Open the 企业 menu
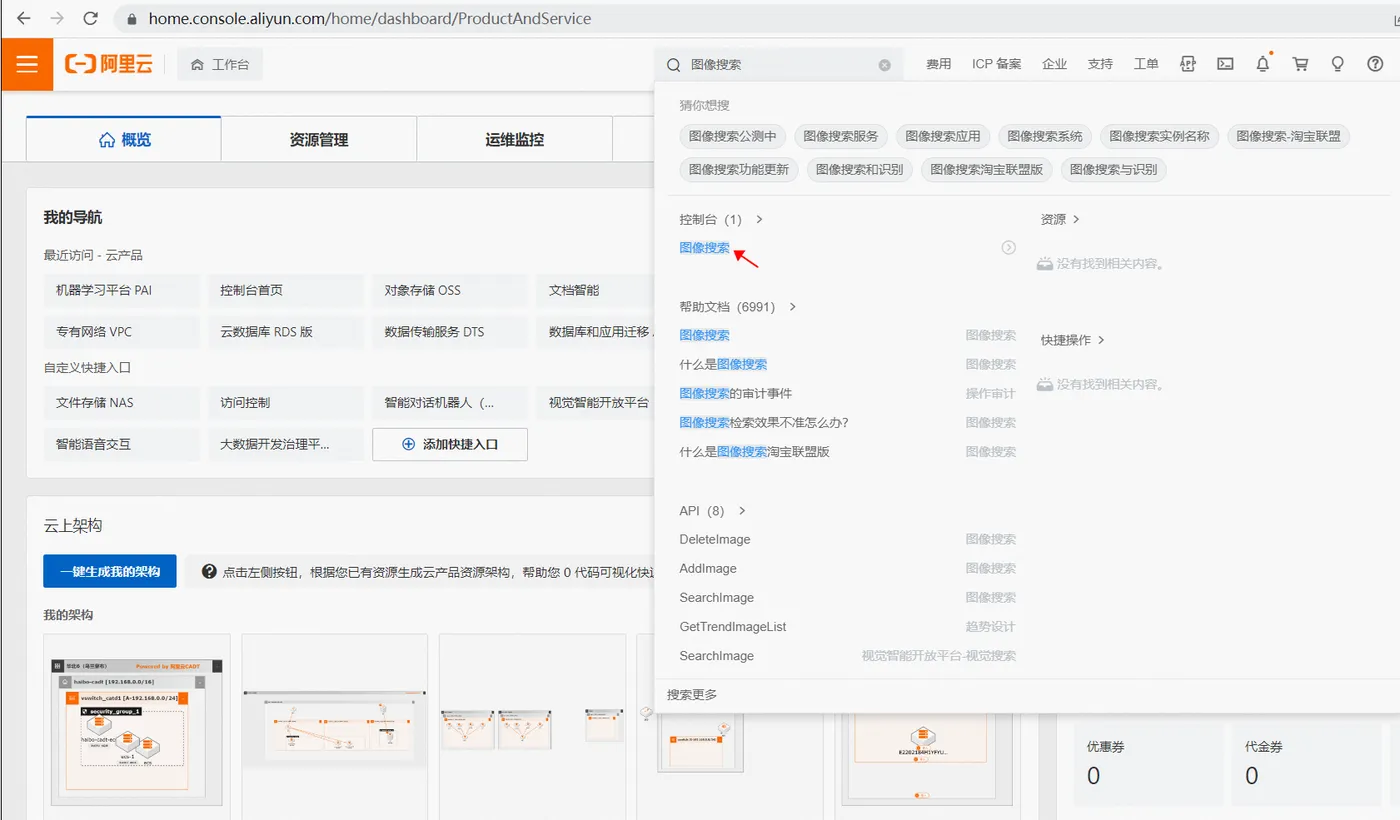 point(1054,64)
